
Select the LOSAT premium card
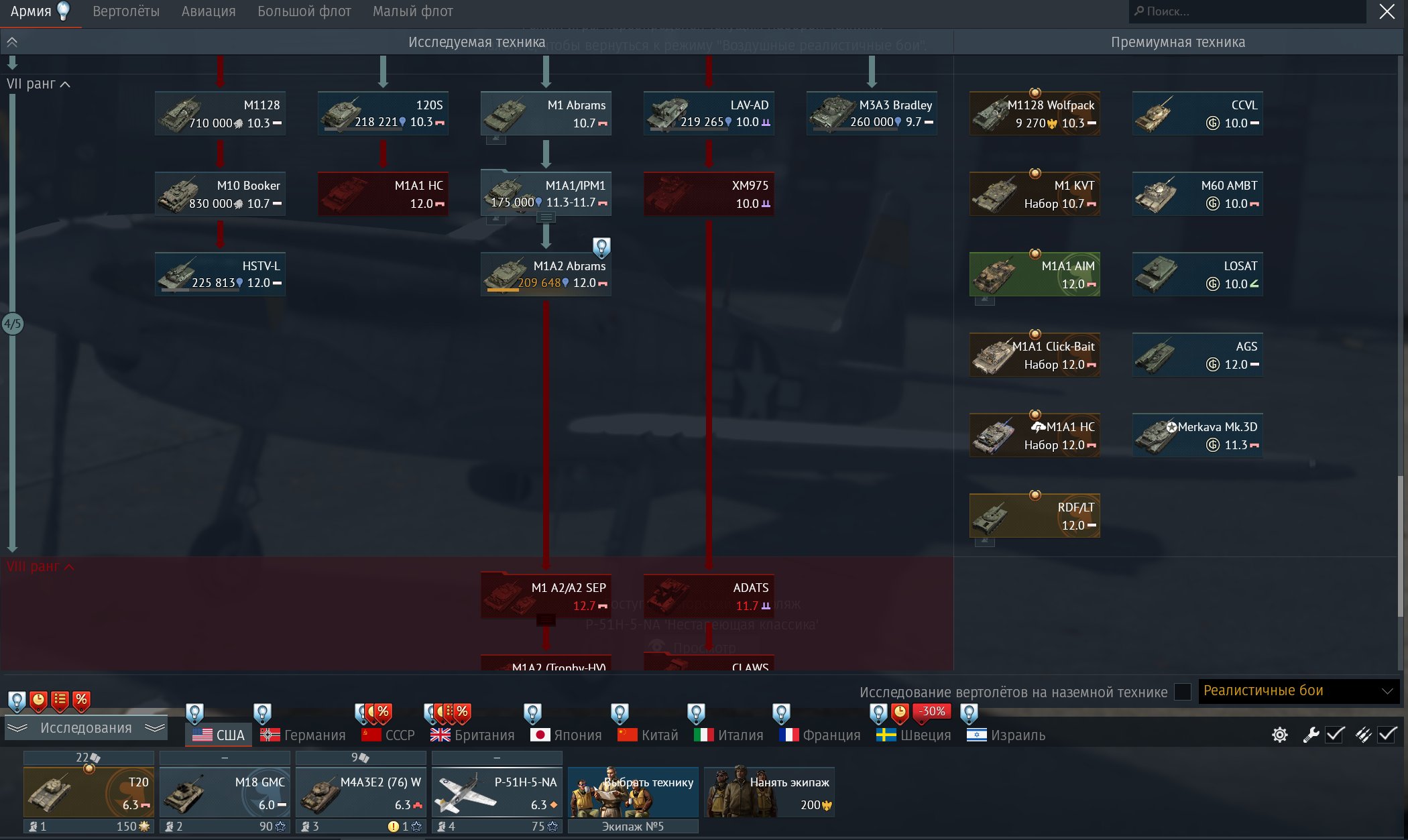[1197, 274]
